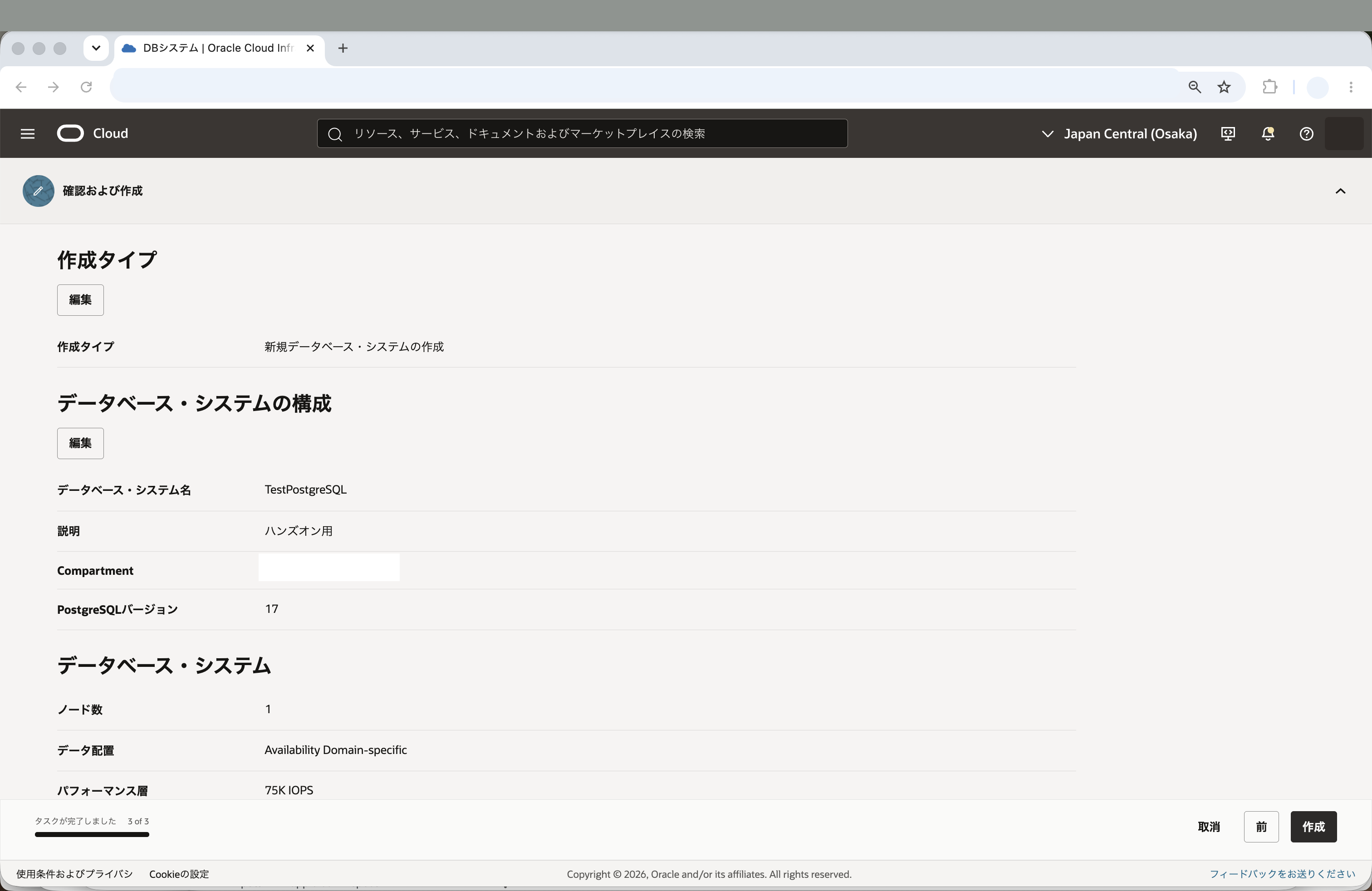Go back using browser back arrow
1372x891 pixels.
pyautogui.click(x=21, y=87)
